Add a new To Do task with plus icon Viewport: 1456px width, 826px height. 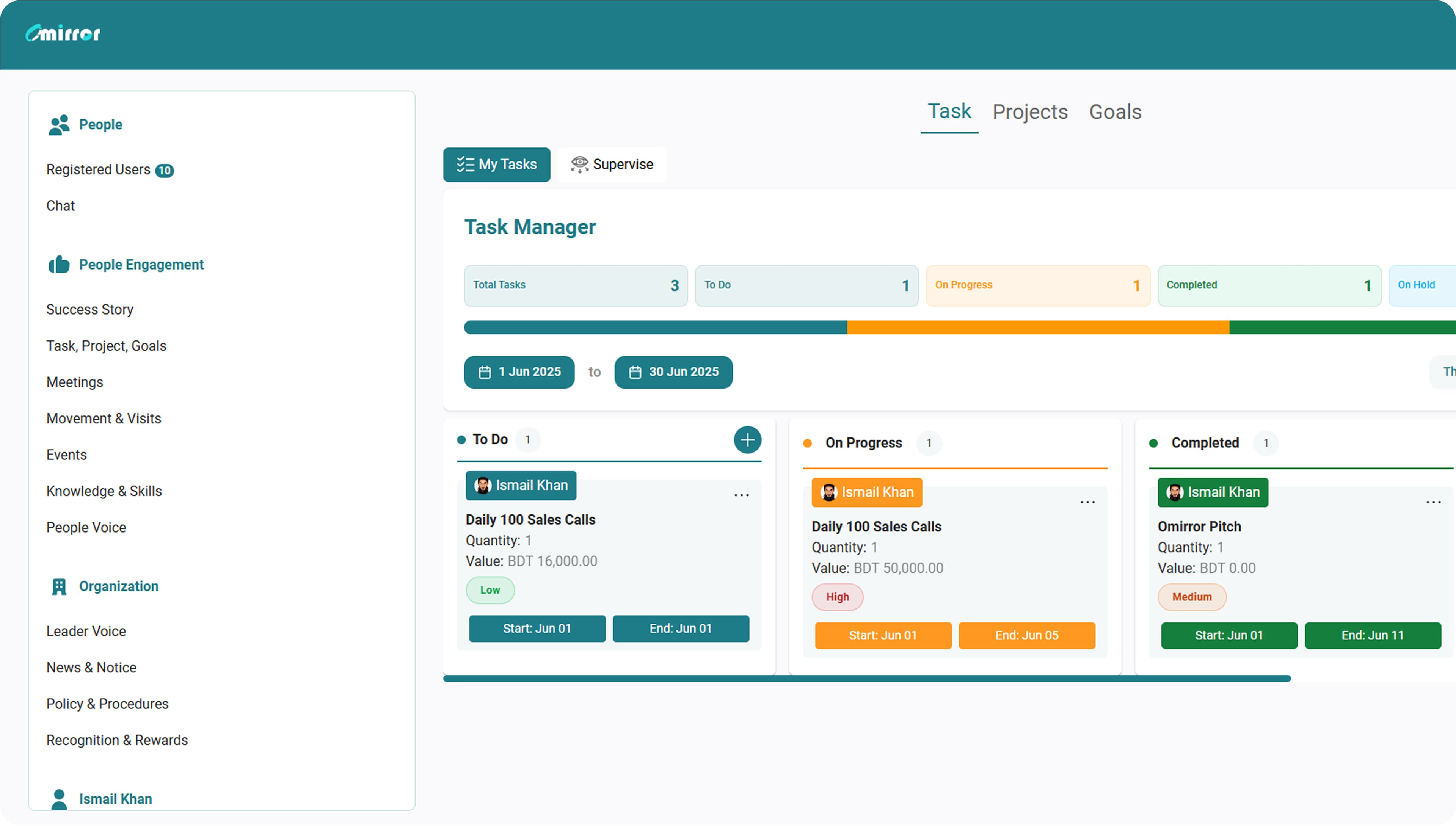point(747,440)
